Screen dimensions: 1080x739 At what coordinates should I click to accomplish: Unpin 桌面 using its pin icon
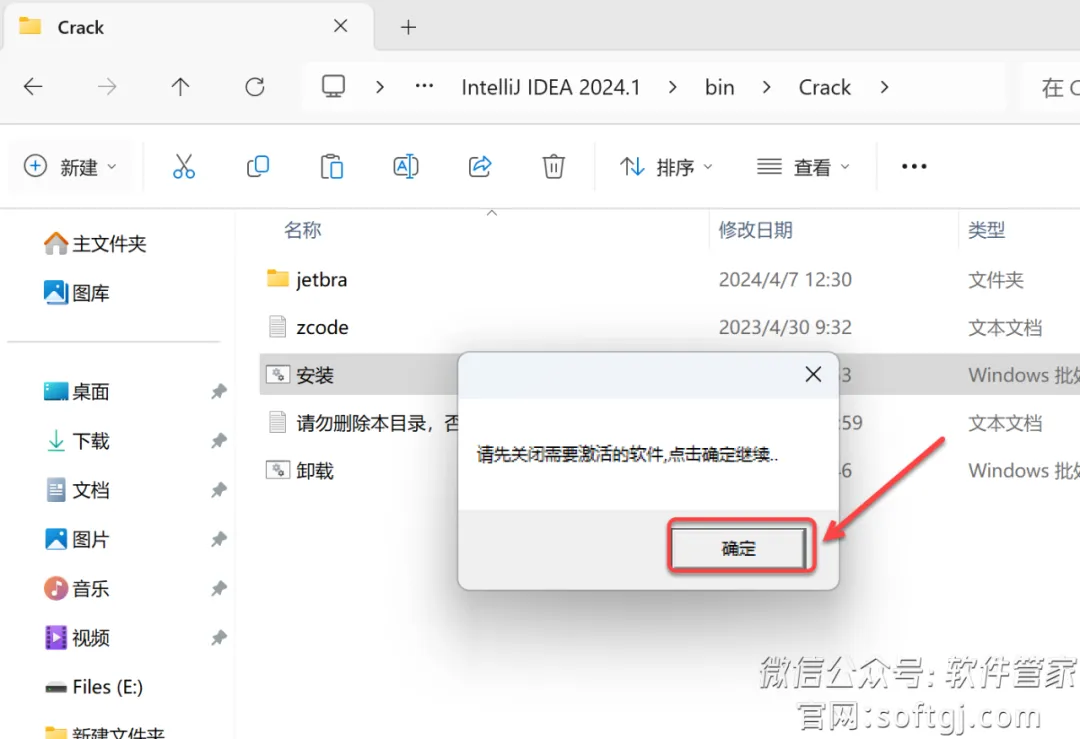[x=219, y=392]
